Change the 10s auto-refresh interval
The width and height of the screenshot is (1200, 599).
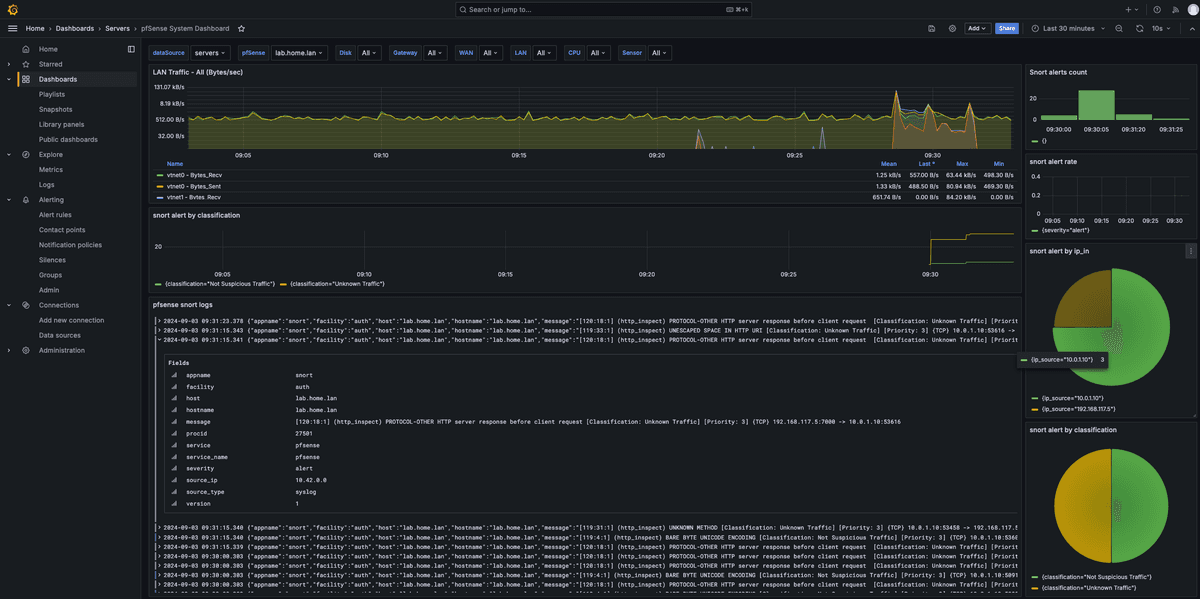point(1160,28)
